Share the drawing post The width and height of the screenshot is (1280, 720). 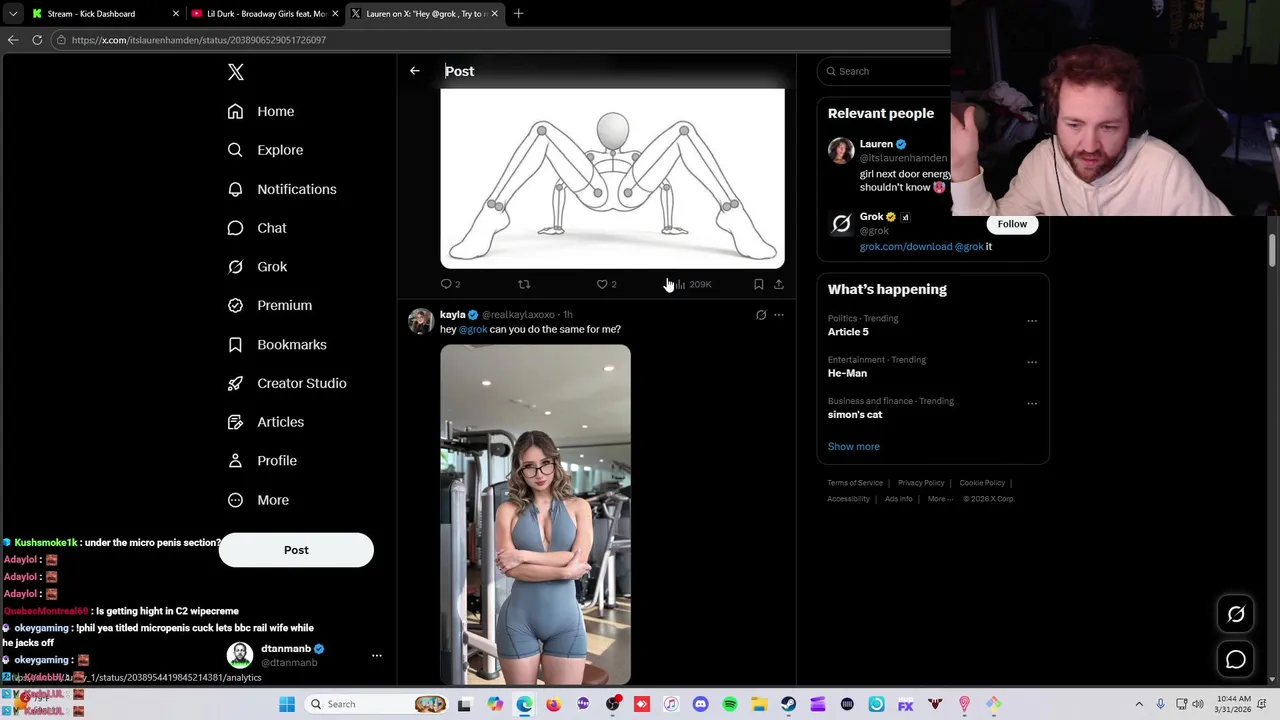pyautogui.click(x=779, y=284)
